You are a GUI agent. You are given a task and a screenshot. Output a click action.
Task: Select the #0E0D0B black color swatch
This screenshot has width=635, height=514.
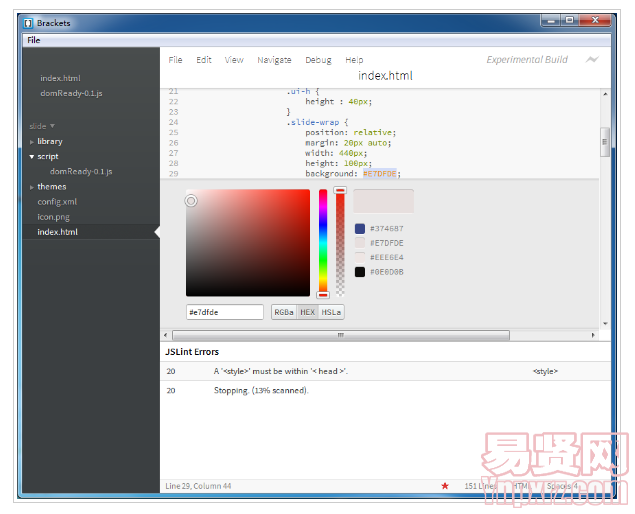tap(360, 272)
